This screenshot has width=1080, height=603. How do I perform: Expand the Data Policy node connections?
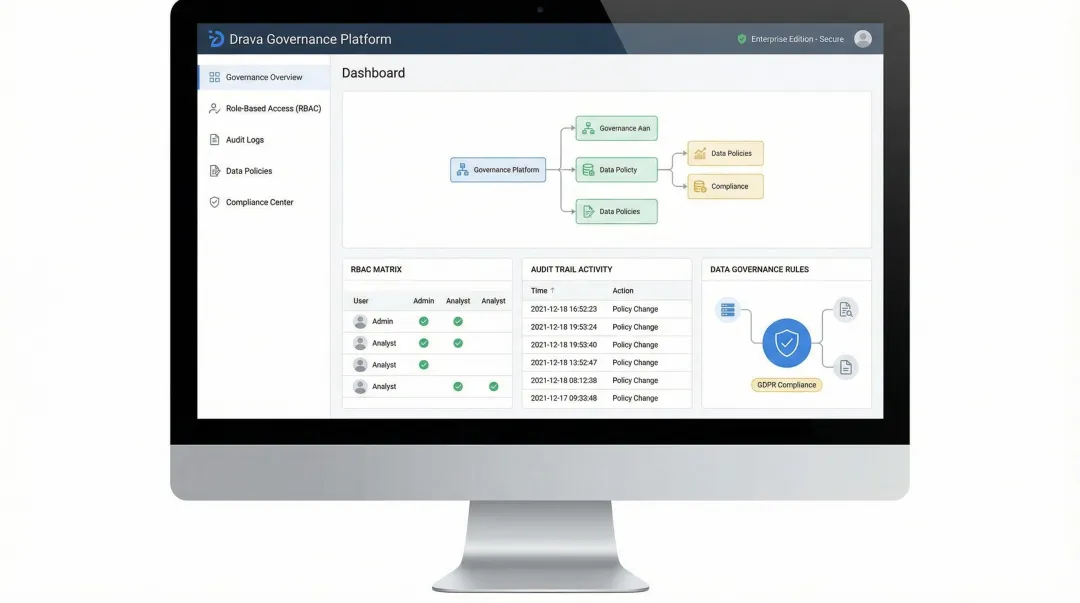pos(616,169)
